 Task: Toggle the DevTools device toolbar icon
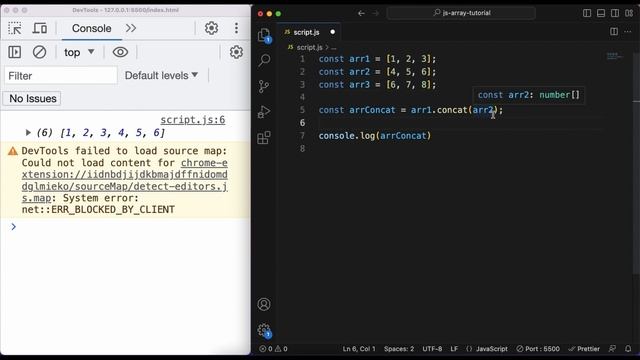[40, 28]
